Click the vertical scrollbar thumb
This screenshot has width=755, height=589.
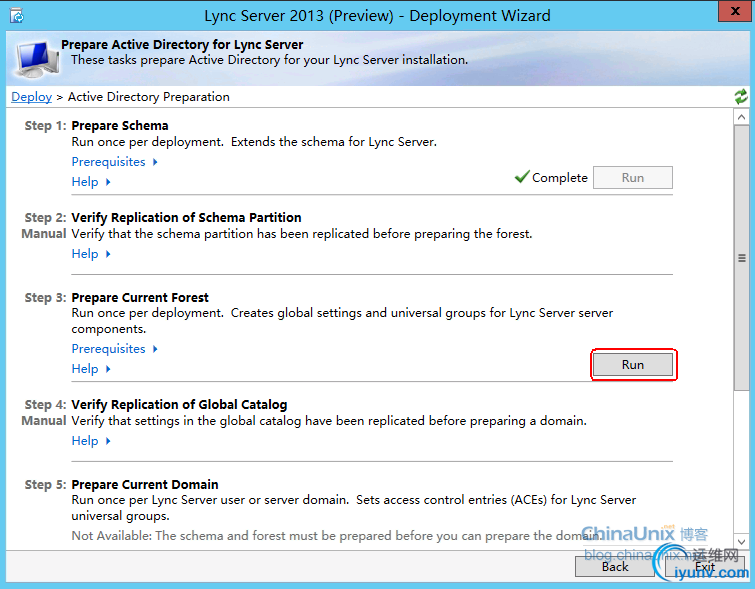pos(742,258)
